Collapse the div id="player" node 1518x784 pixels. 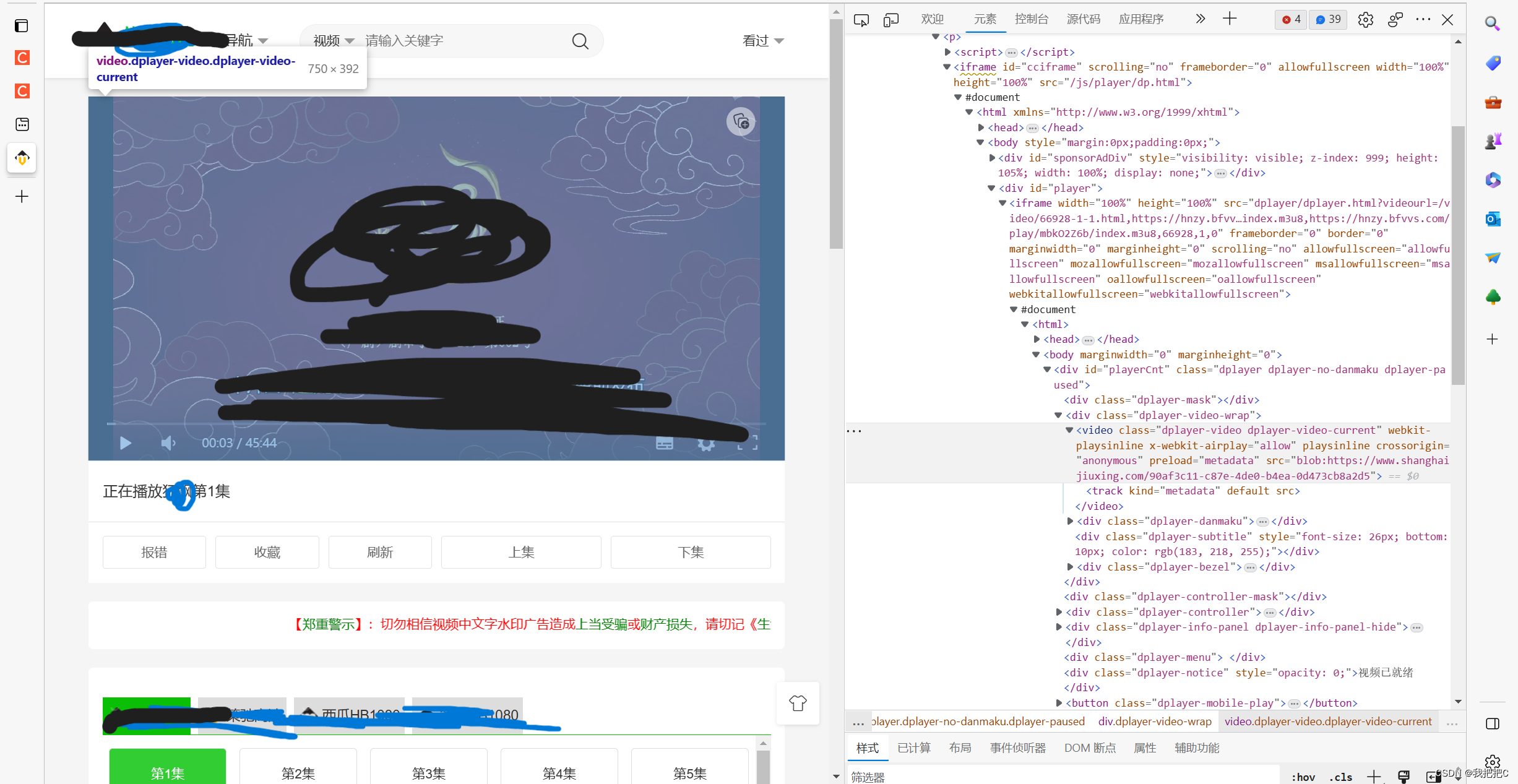[x=991, y=188]
